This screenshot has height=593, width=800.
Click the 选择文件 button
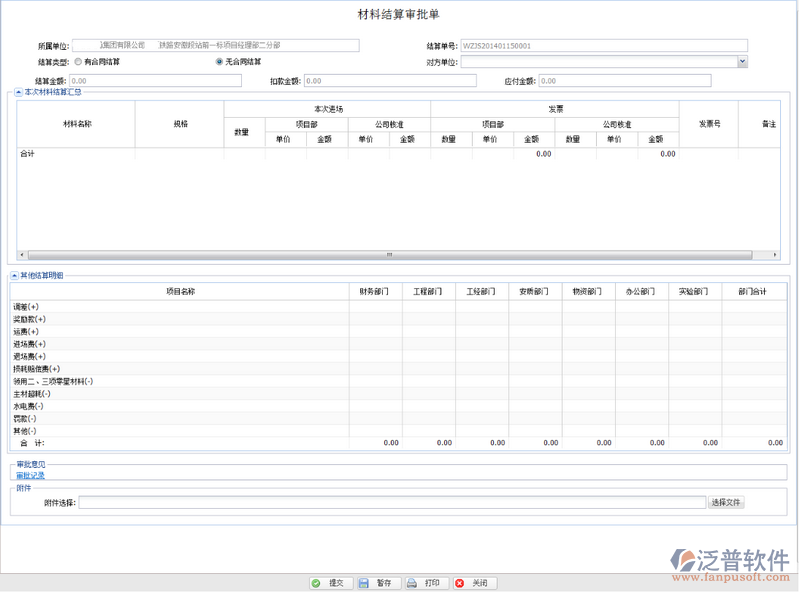727,503
